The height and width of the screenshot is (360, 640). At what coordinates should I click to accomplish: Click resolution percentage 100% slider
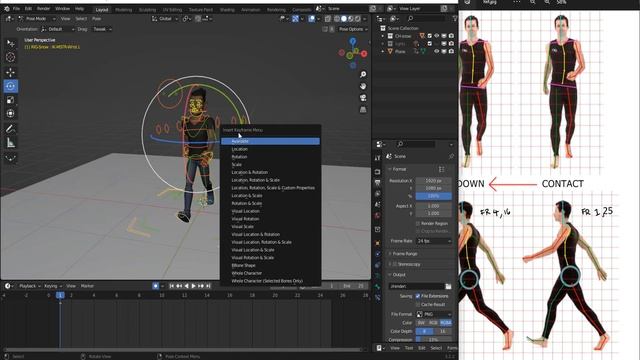(433, 196)
